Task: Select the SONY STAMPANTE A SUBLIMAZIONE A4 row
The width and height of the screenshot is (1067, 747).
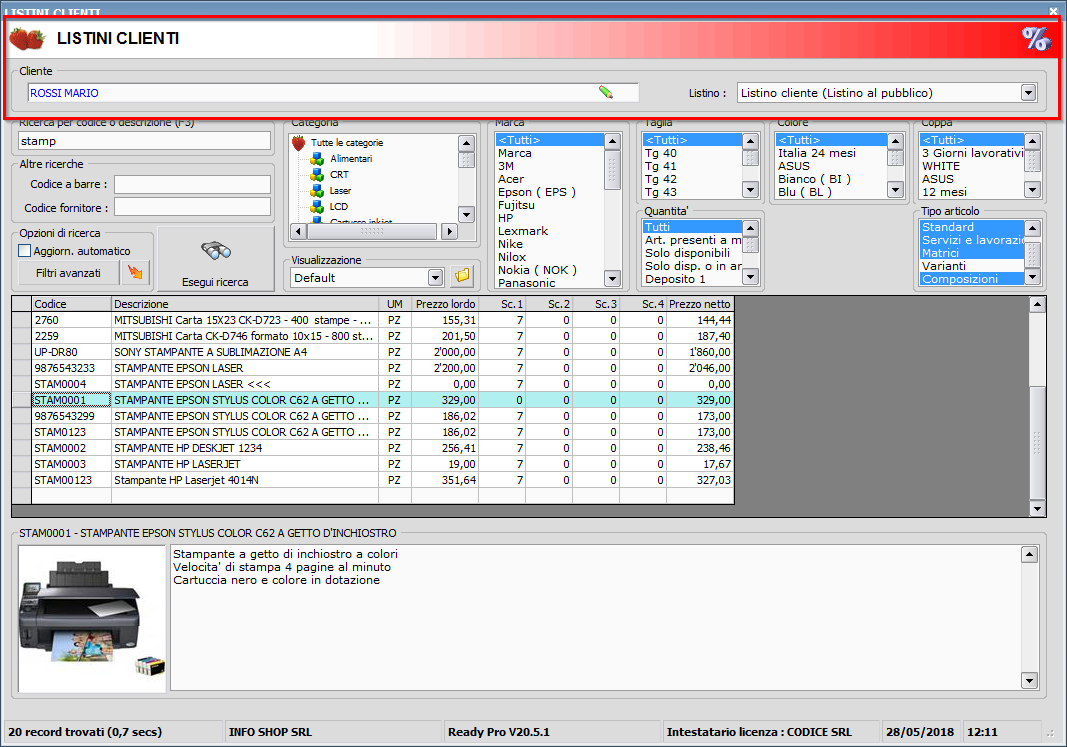Action: click(x=373, y=352)
